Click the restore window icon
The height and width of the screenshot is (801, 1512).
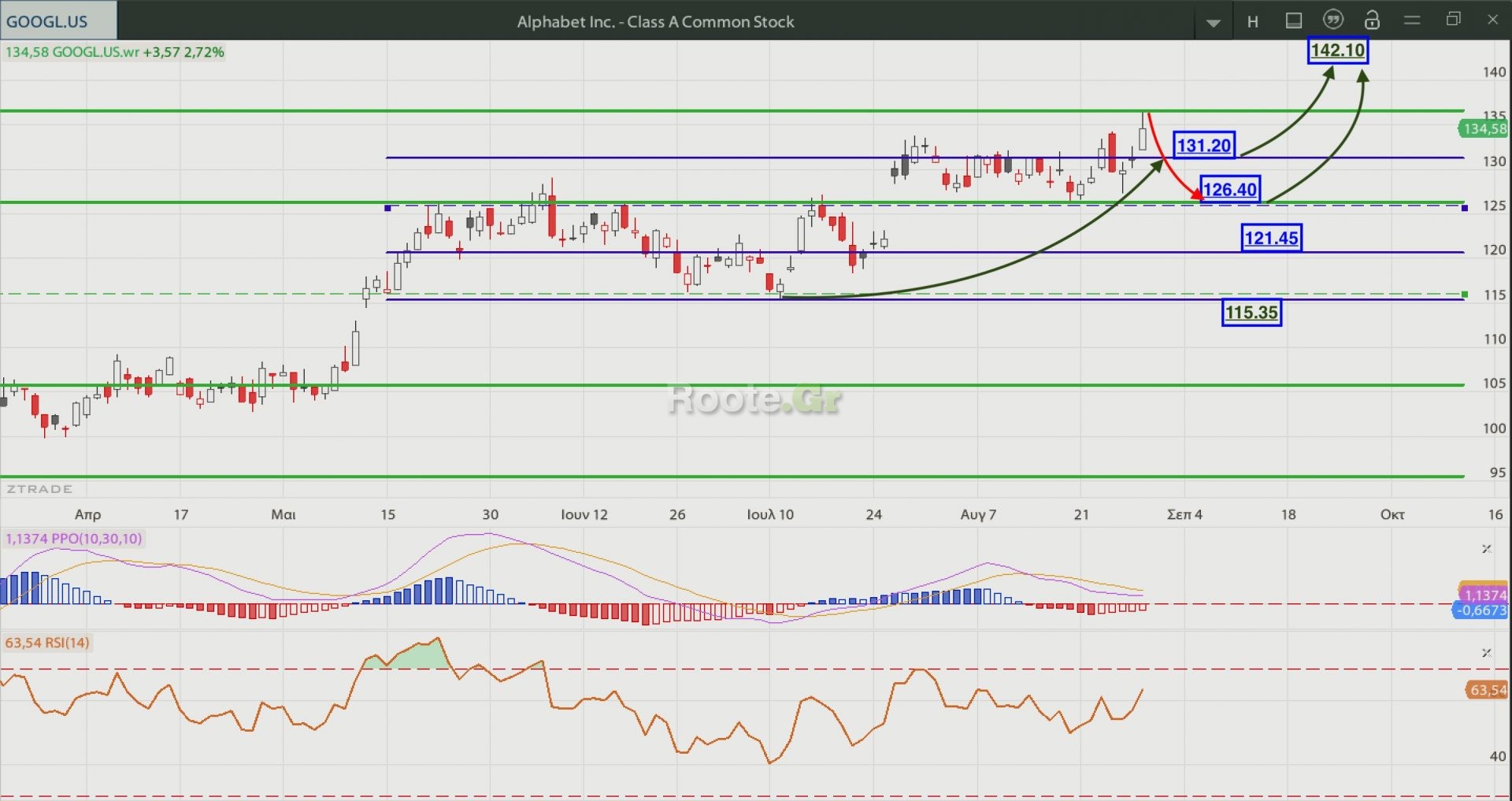click(1454, 20)
